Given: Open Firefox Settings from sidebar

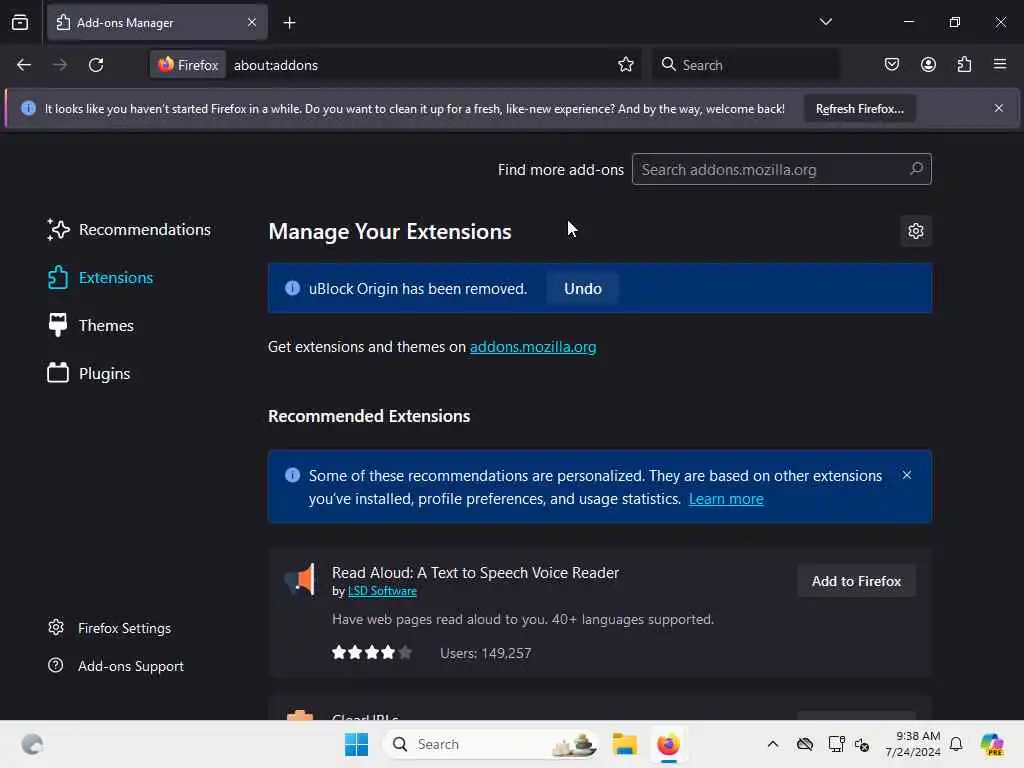Looking at the screenshot, I should pos(110,628).
